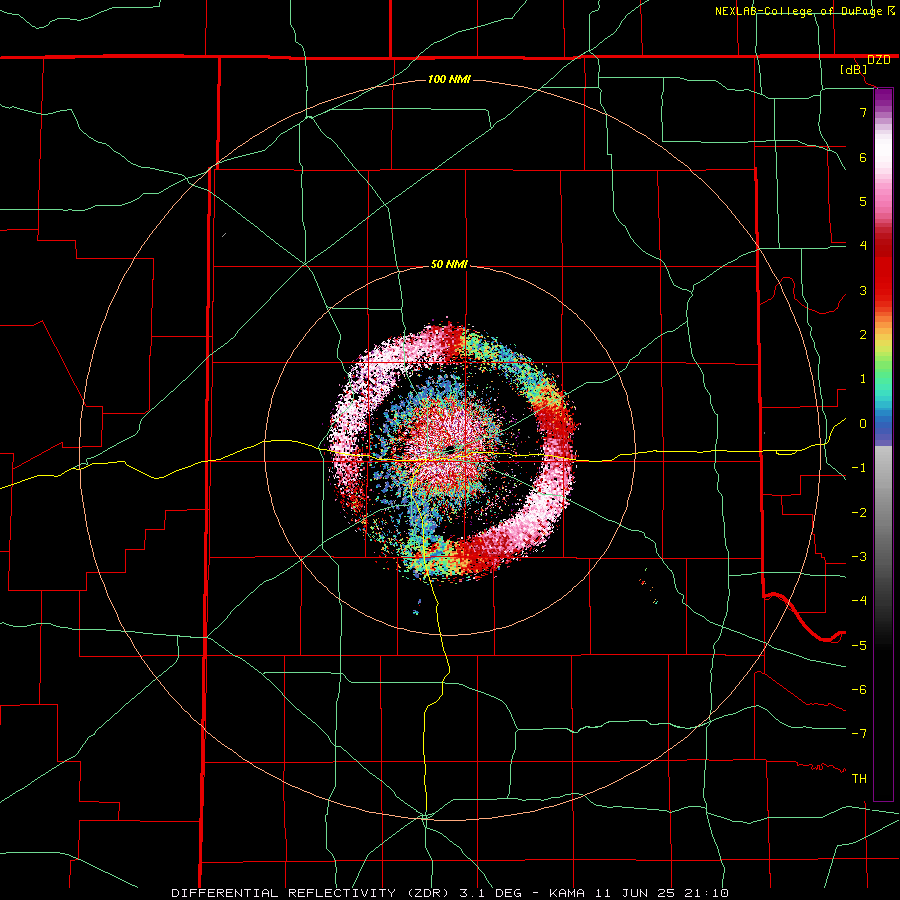The width and height of the screenshot is (900, 900).
Task: Click the -1 value on the color scale
Action: [x=859, y=468]
